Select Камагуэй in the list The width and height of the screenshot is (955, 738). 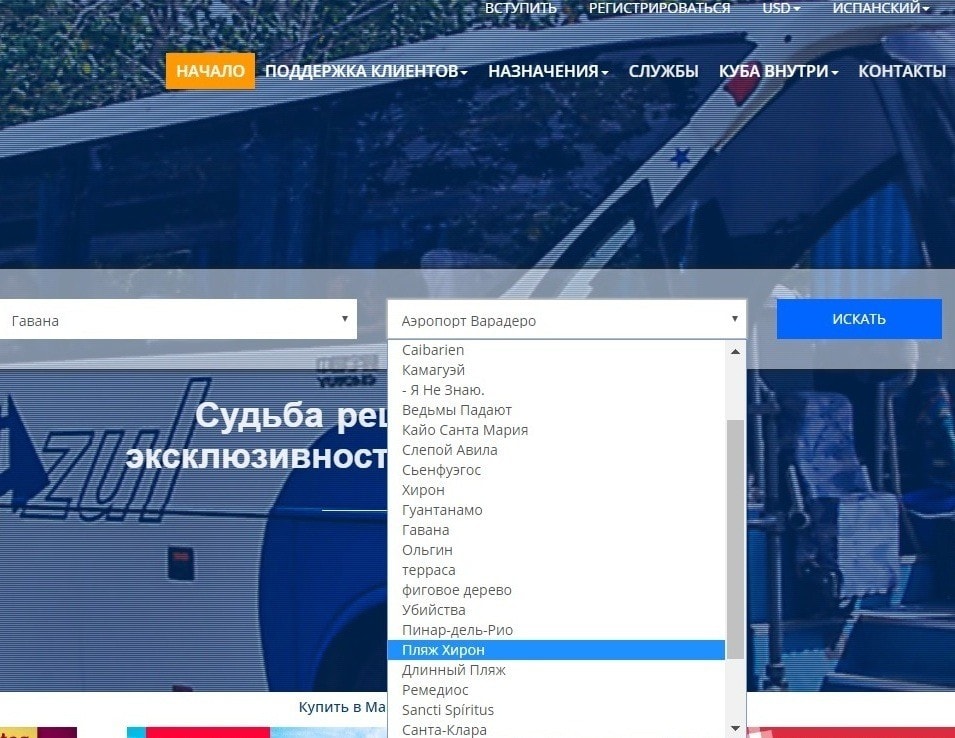[557, 370]
